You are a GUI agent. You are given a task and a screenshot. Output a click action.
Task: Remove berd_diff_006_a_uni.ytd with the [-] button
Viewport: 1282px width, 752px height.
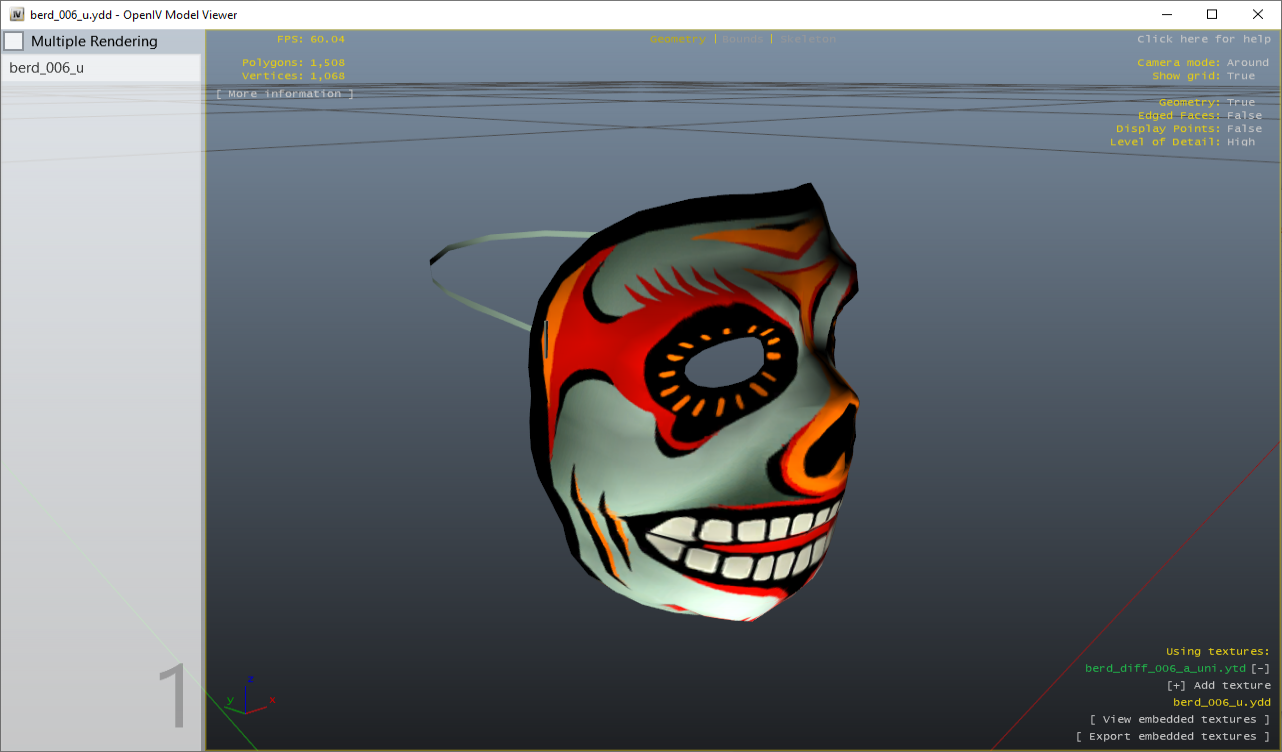(x=1261, y=669)
